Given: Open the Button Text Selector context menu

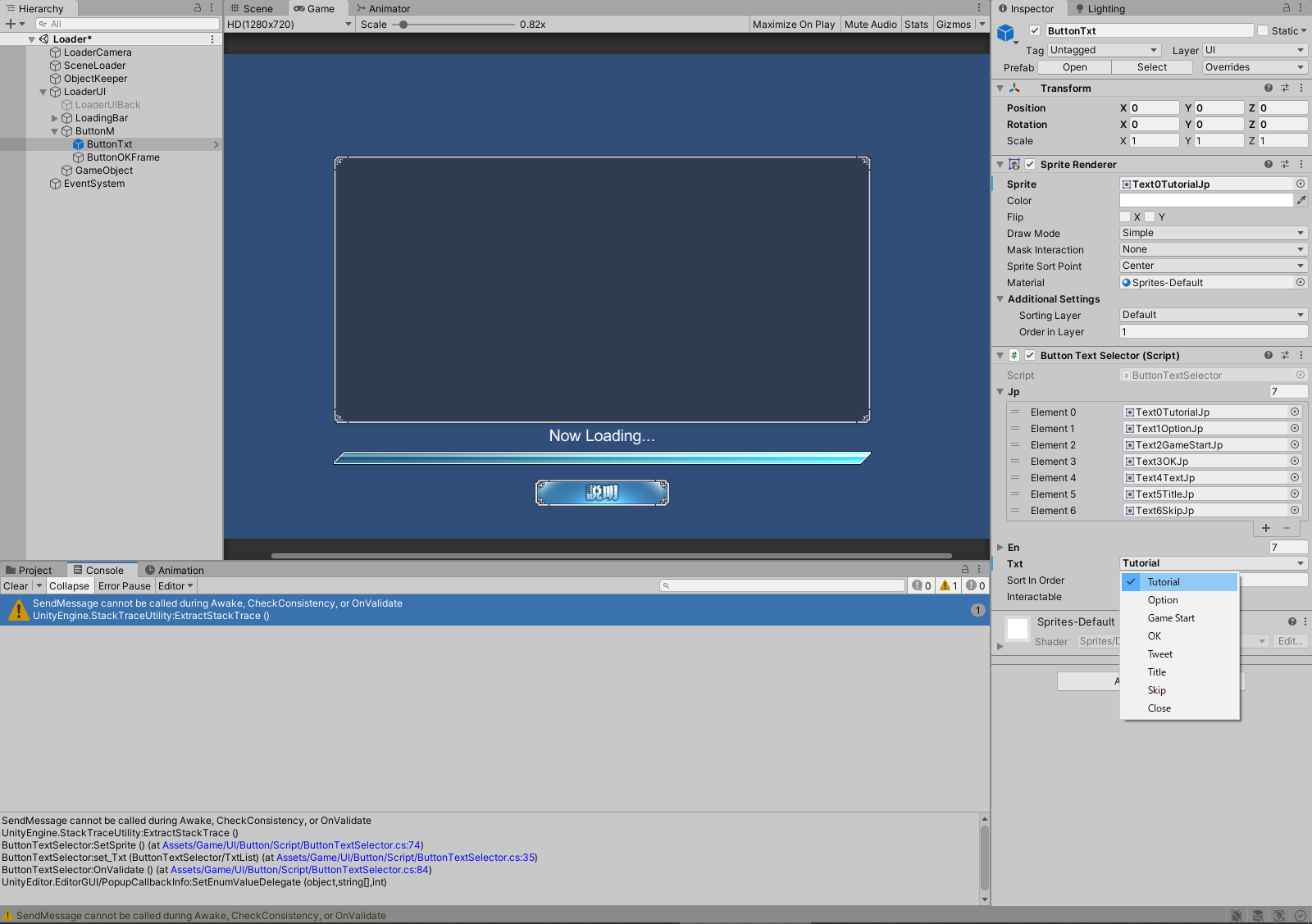Looking at the screenshot, I should [1301, 355].
